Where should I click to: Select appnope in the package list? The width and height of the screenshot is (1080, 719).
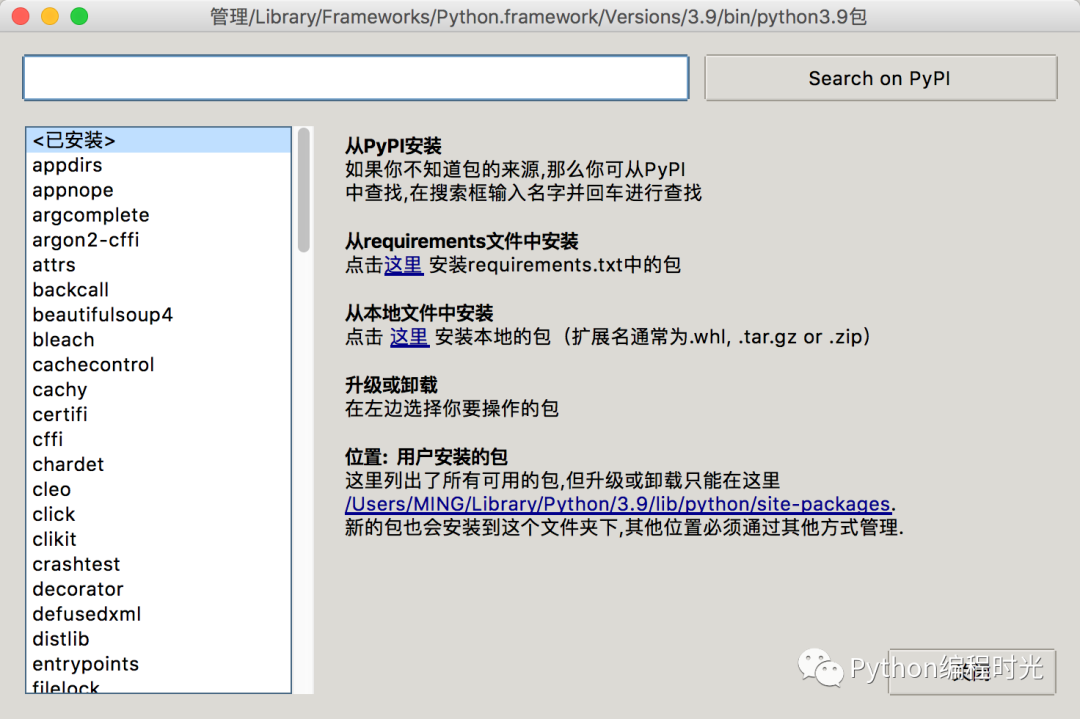[x=158, y=190]
